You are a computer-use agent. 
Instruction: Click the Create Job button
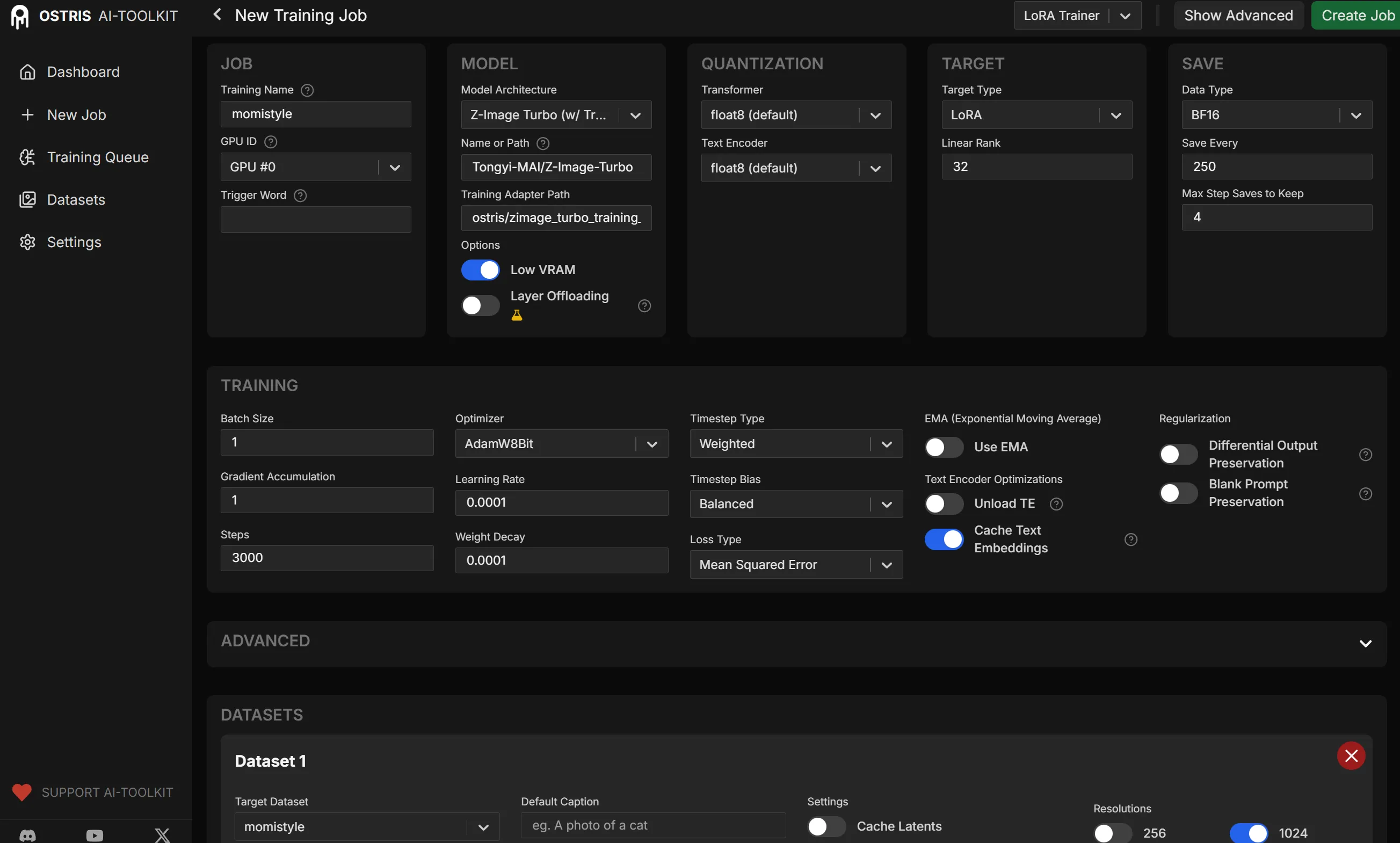(x=1357, y=16)
